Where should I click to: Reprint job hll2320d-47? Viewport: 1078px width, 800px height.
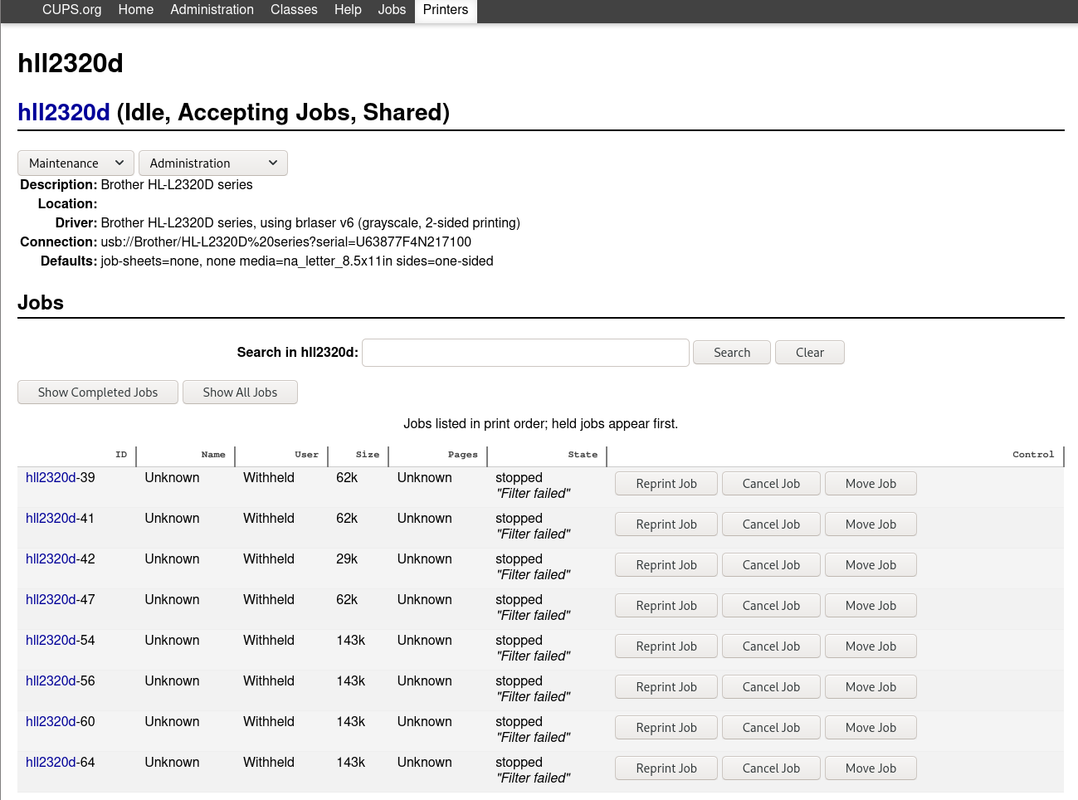pos(666,605)
